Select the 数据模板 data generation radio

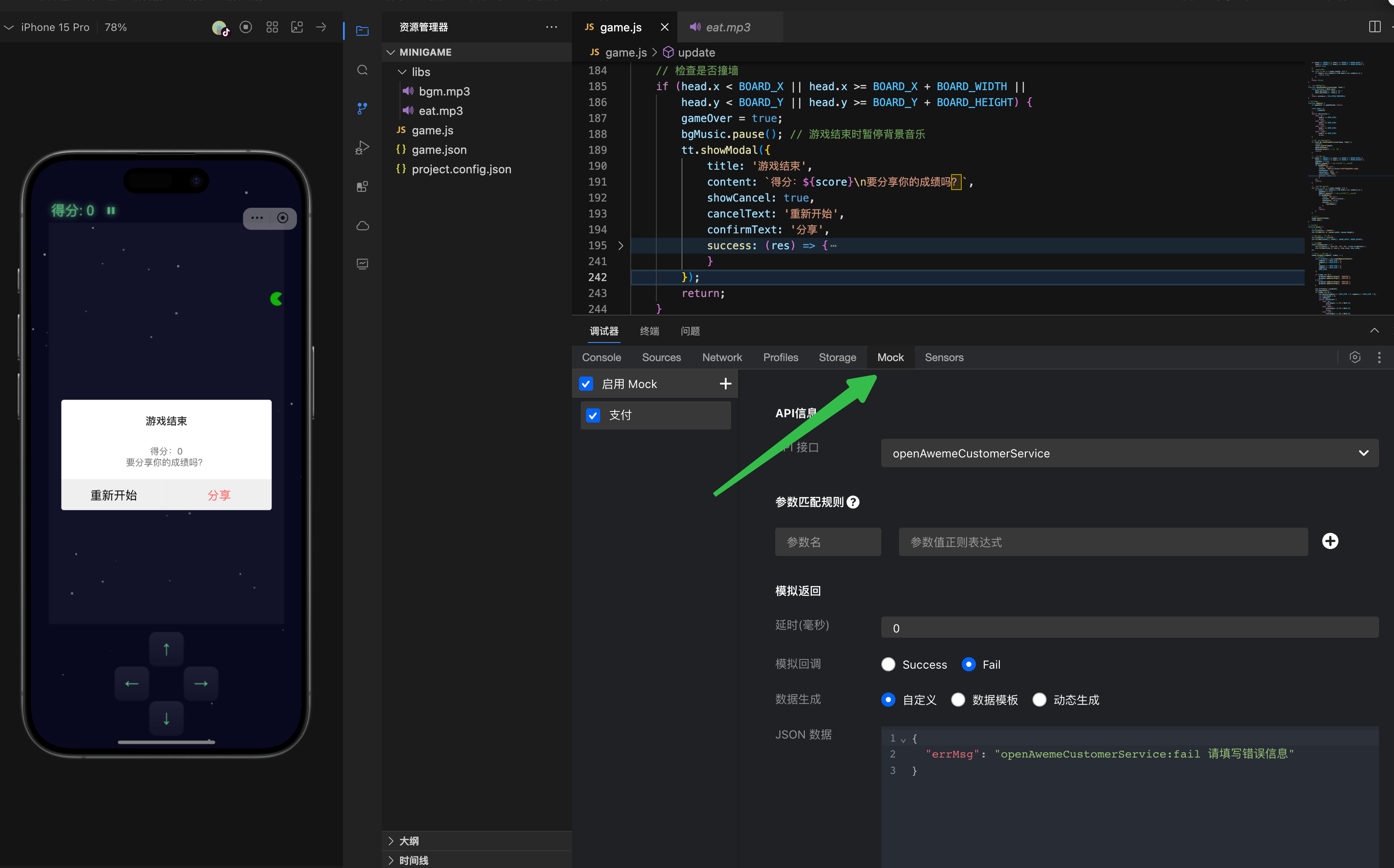click(958, 700)
